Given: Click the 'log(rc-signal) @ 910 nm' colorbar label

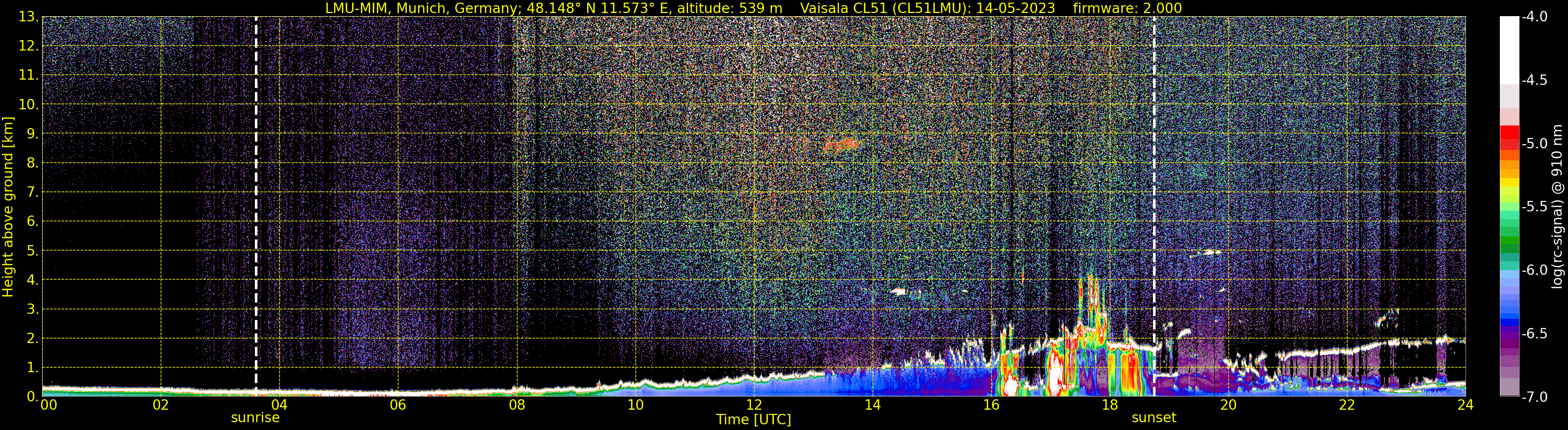Looking at the screenshot, I should 1557,207.
